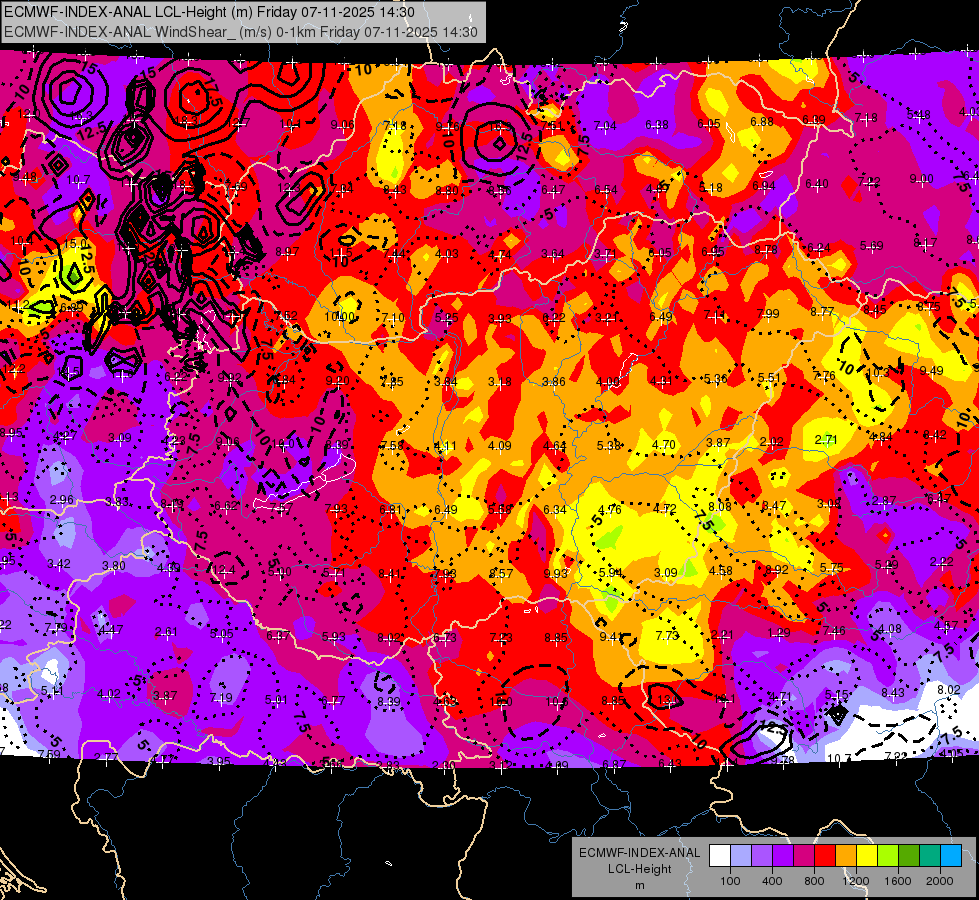The image size is (979, 900).
Task: Click the map value "4.11"
Action: pyautogui.click(x=445, y=446)
